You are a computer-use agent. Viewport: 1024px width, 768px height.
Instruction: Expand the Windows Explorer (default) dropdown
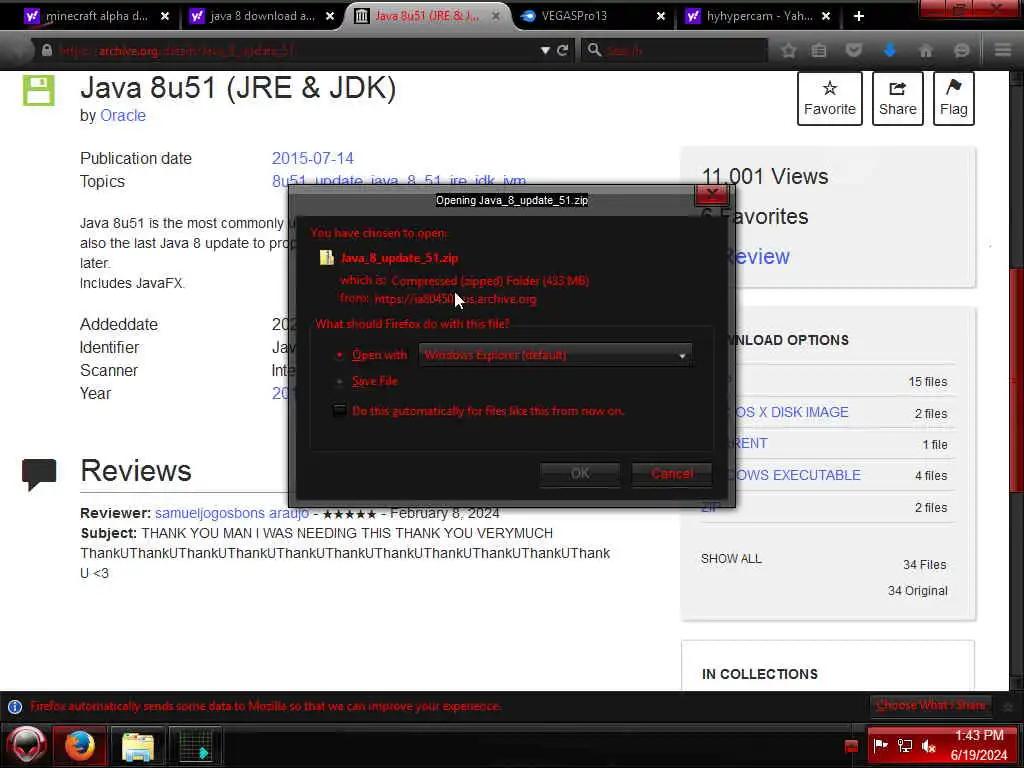point(555,355)
